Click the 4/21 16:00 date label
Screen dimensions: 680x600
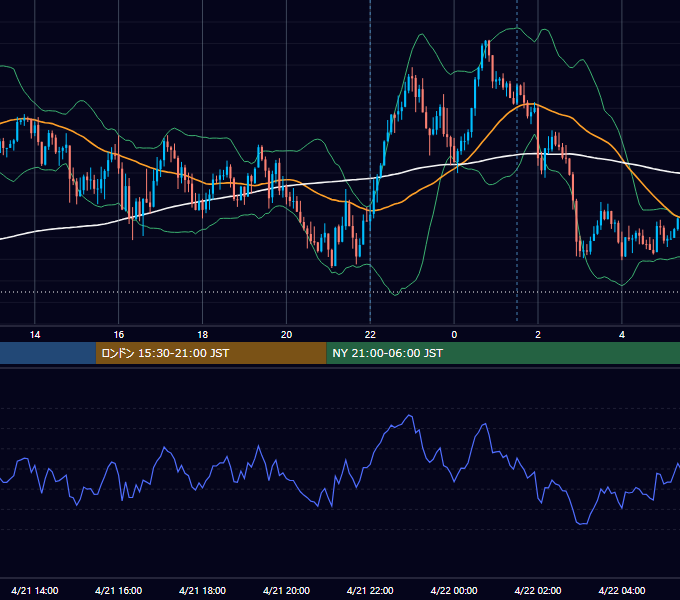click(x=118, y=590)
